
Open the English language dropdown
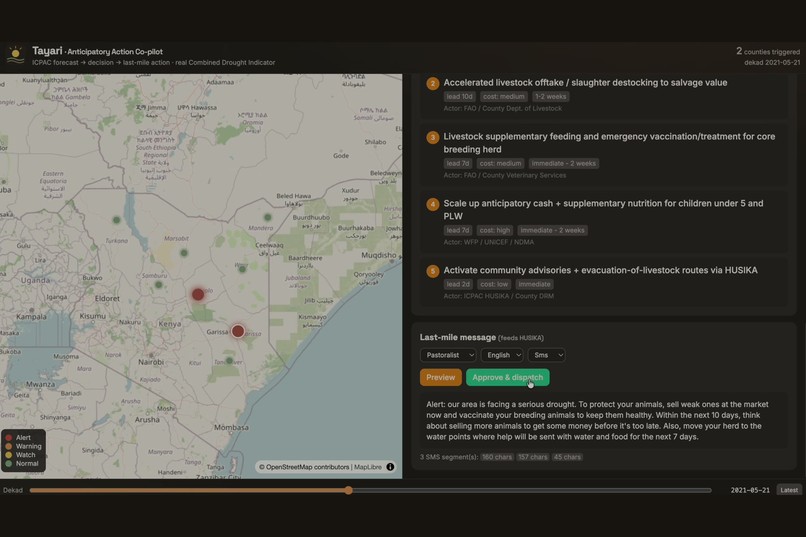click(x=502, y=355)
